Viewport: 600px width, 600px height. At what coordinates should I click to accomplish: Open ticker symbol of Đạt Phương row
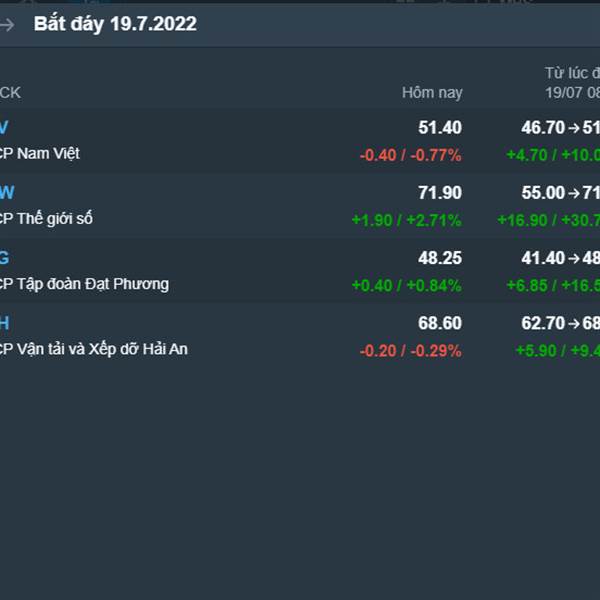[4, 258]
